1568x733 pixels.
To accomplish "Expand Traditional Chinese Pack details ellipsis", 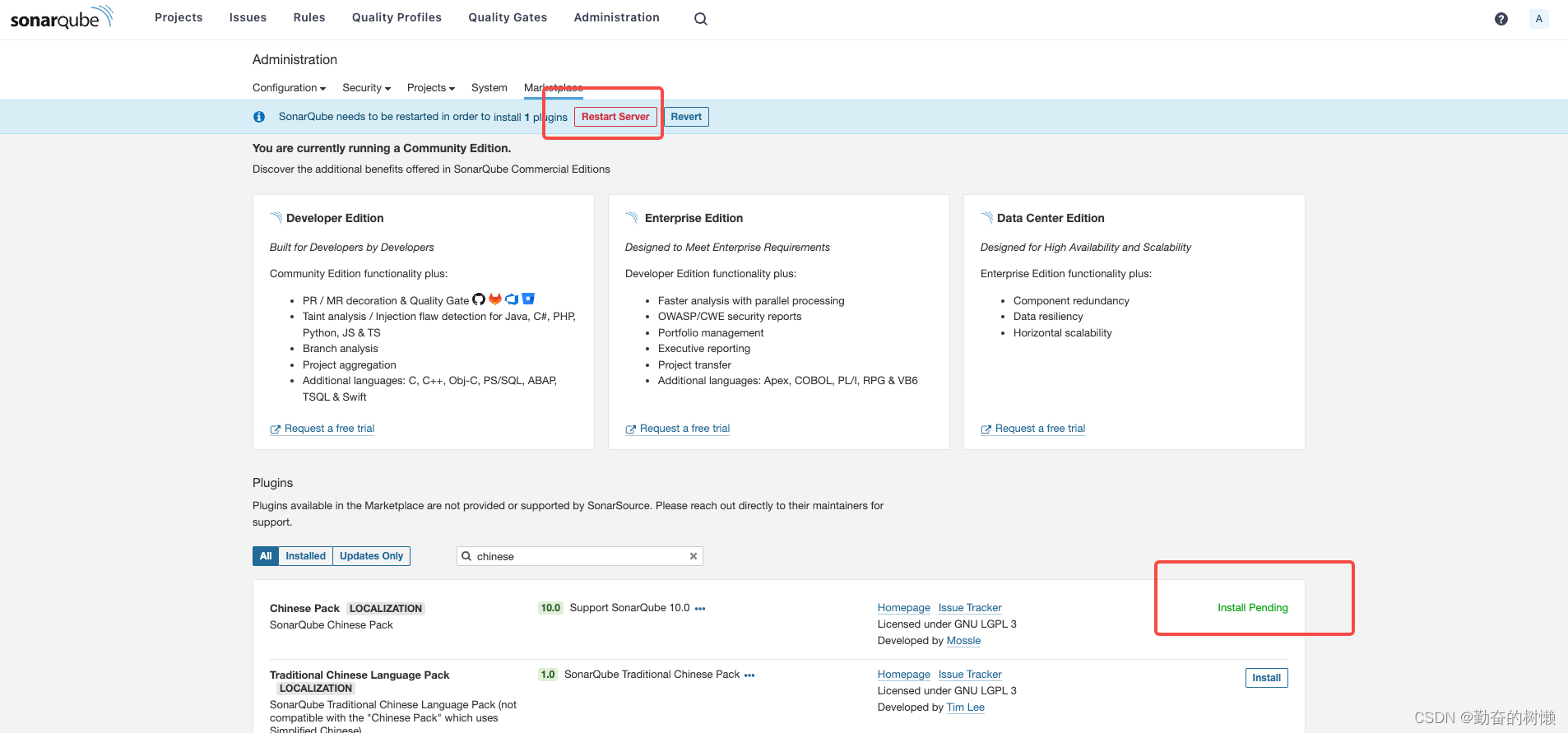I will (749, 675).
